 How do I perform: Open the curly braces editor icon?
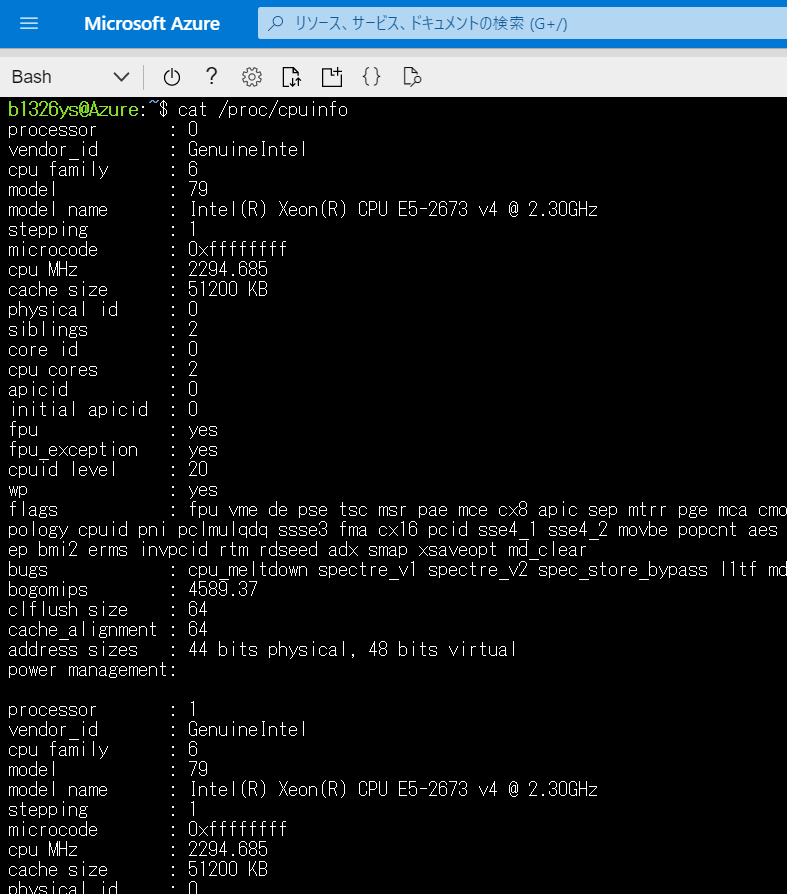tap(371, 77)
